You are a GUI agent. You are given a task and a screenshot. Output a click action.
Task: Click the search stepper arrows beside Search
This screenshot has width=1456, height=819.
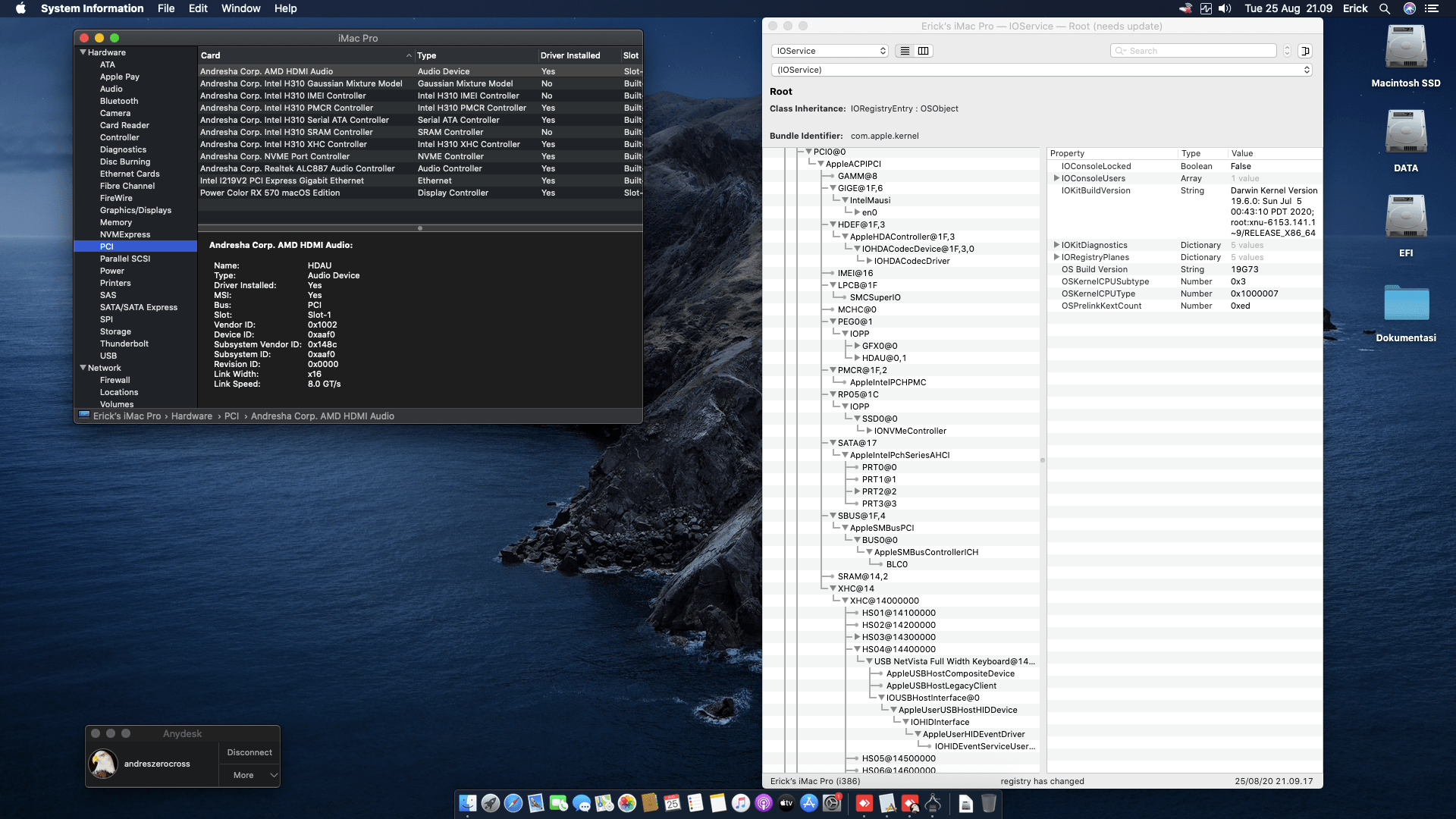point(1287,51)
